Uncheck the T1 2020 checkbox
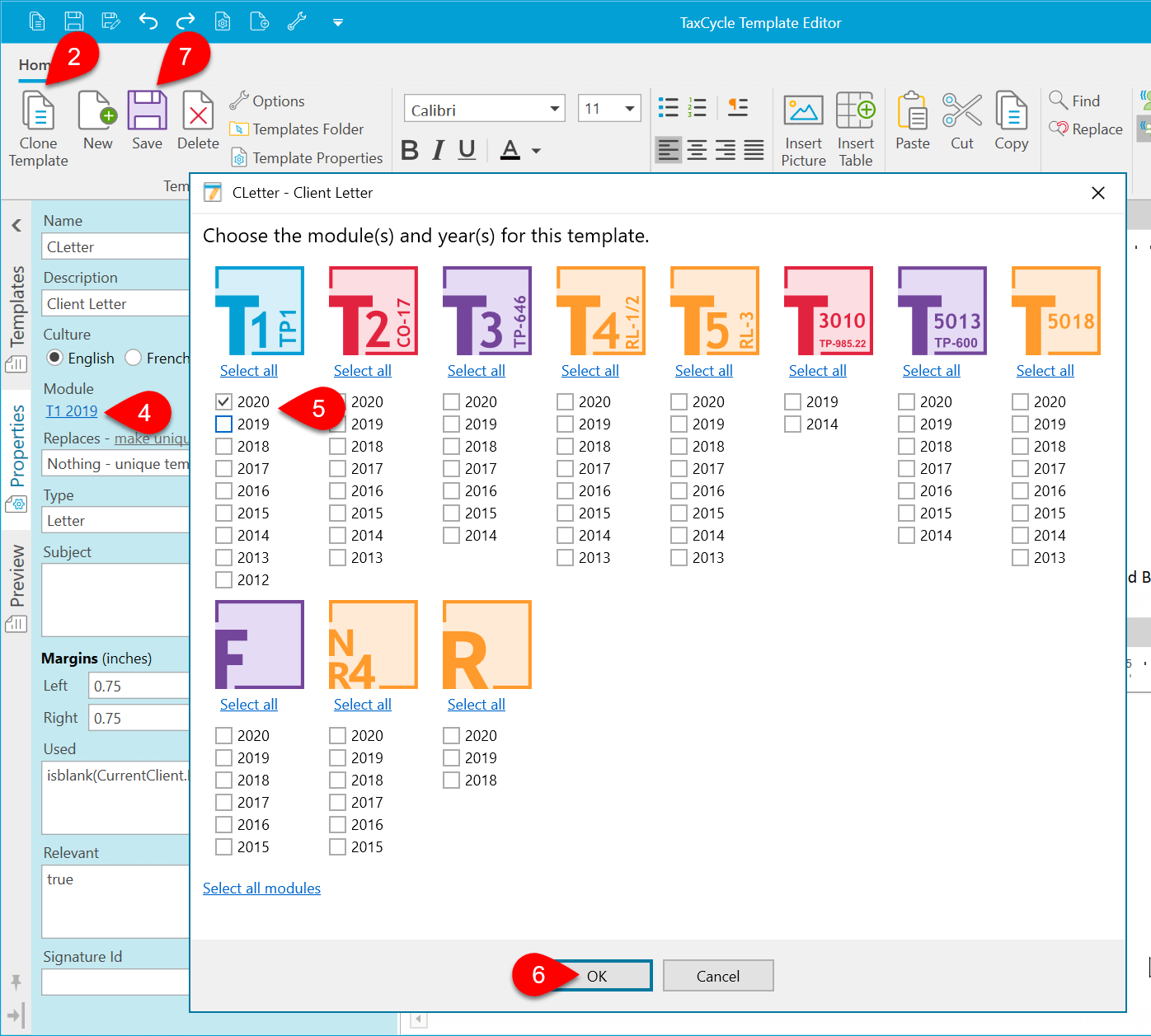Screen dimensions: 1151x1036 pos(223,401)
